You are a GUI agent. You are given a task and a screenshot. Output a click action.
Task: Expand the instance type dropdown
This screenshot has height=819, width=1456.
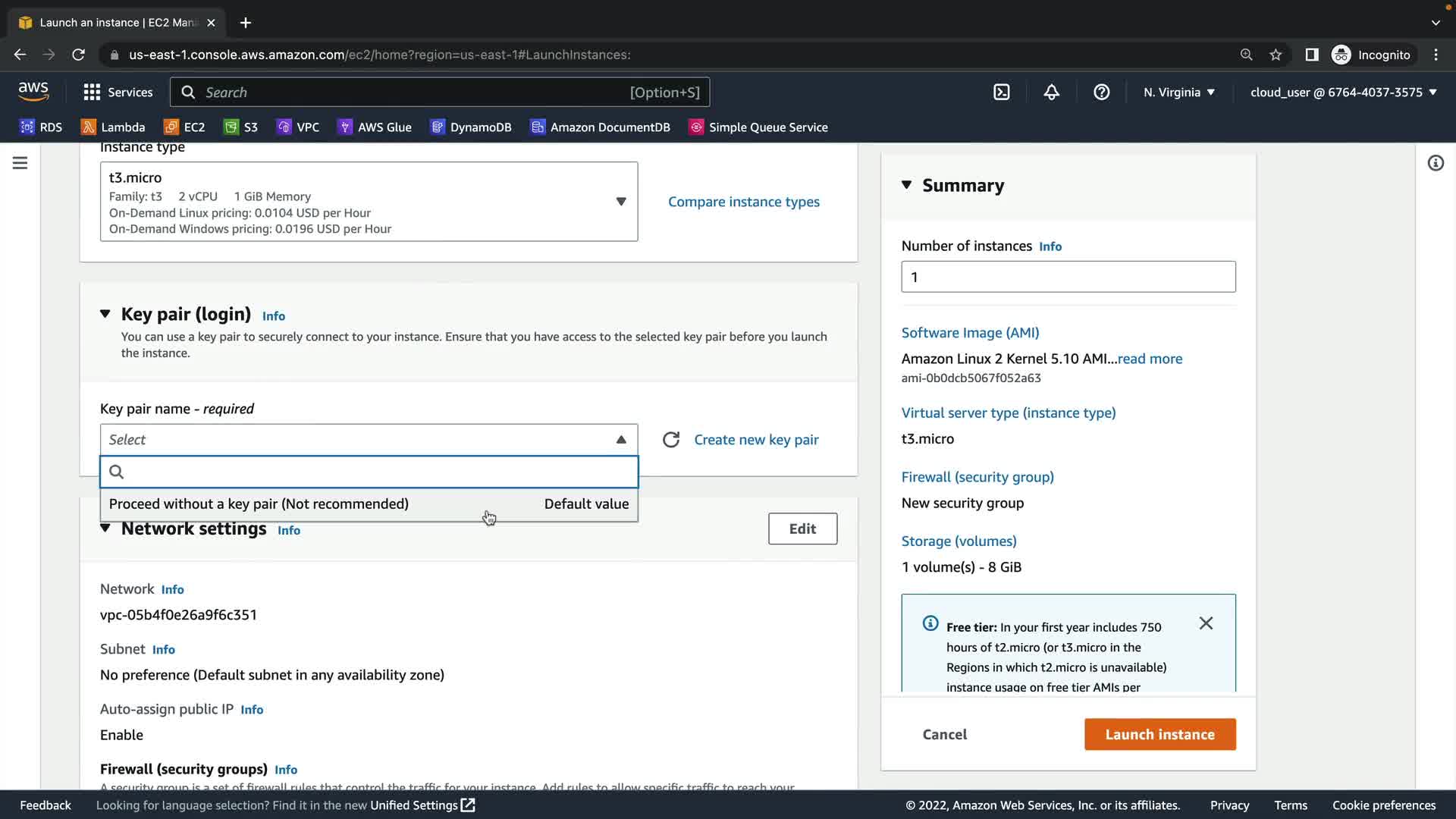coord(621,202)
